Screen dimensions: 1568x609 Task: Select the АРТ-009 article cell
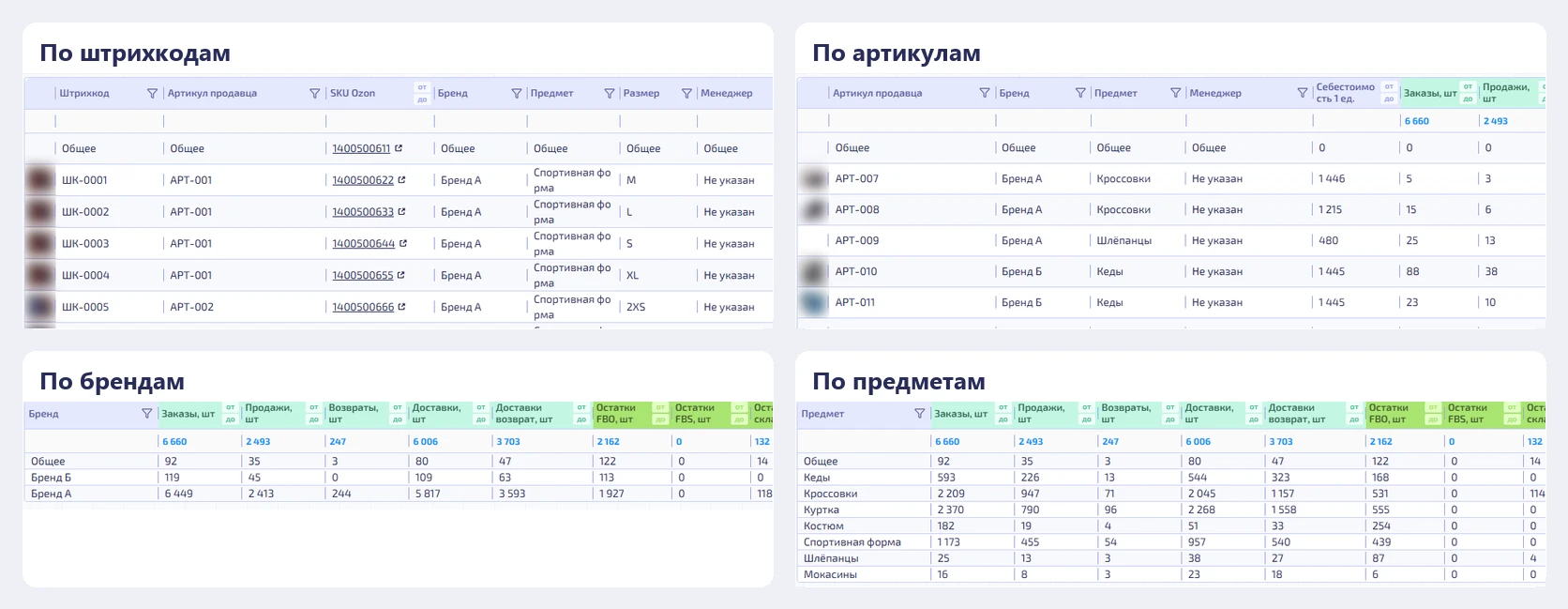pos(857,240)
